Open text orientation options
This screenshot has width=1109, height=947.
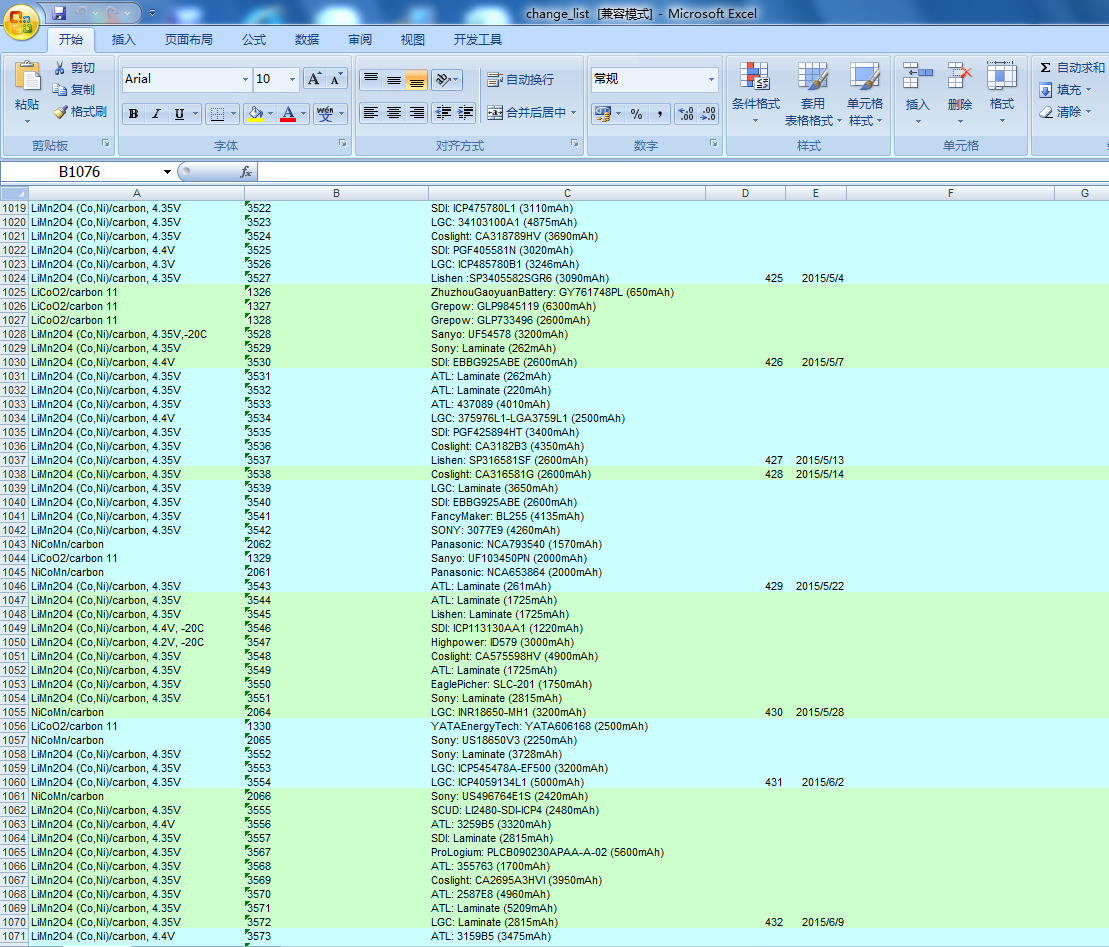(447, 79)
